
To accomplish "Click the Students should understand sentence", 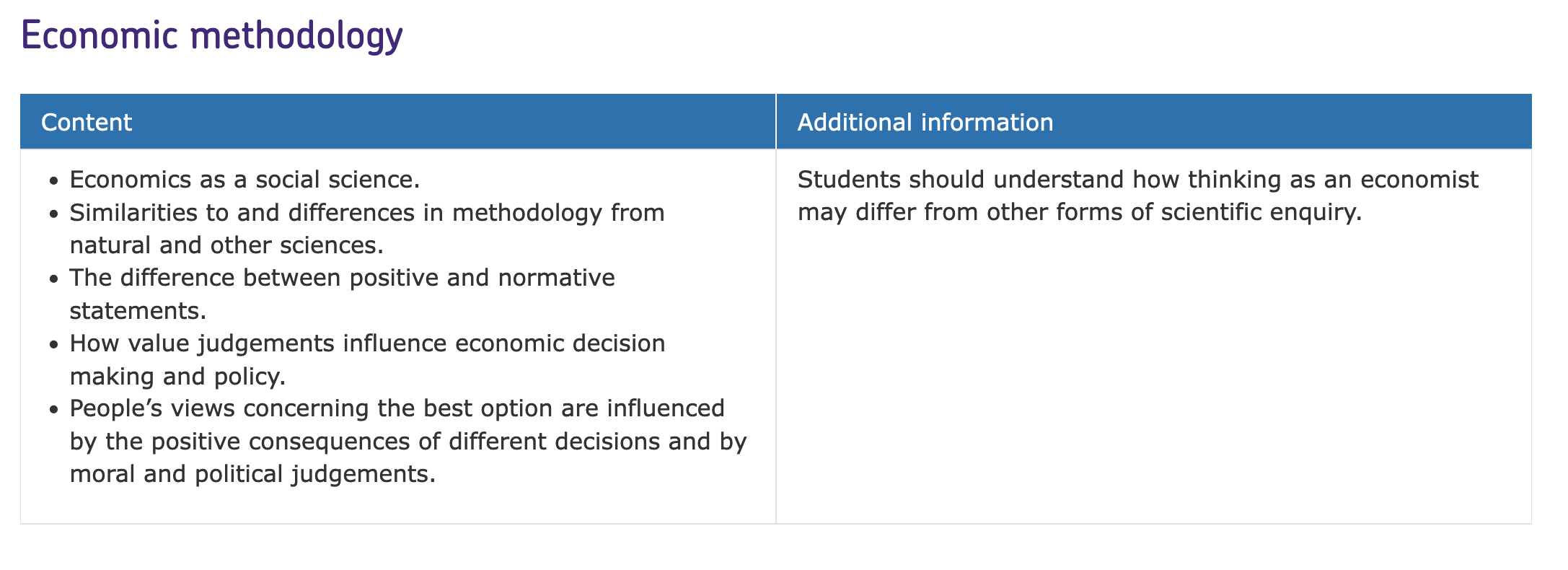I will 1138,196.
